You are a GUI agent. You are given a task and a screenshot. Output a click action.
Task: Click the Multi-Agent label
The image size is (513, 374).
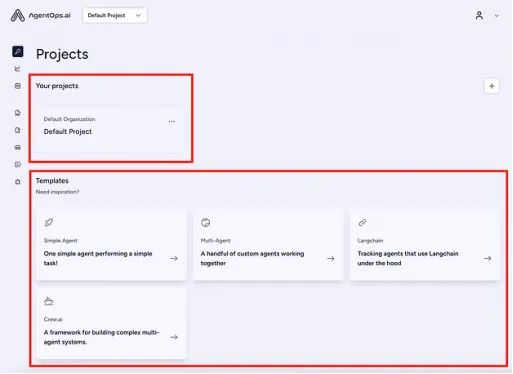click(215, 240)
